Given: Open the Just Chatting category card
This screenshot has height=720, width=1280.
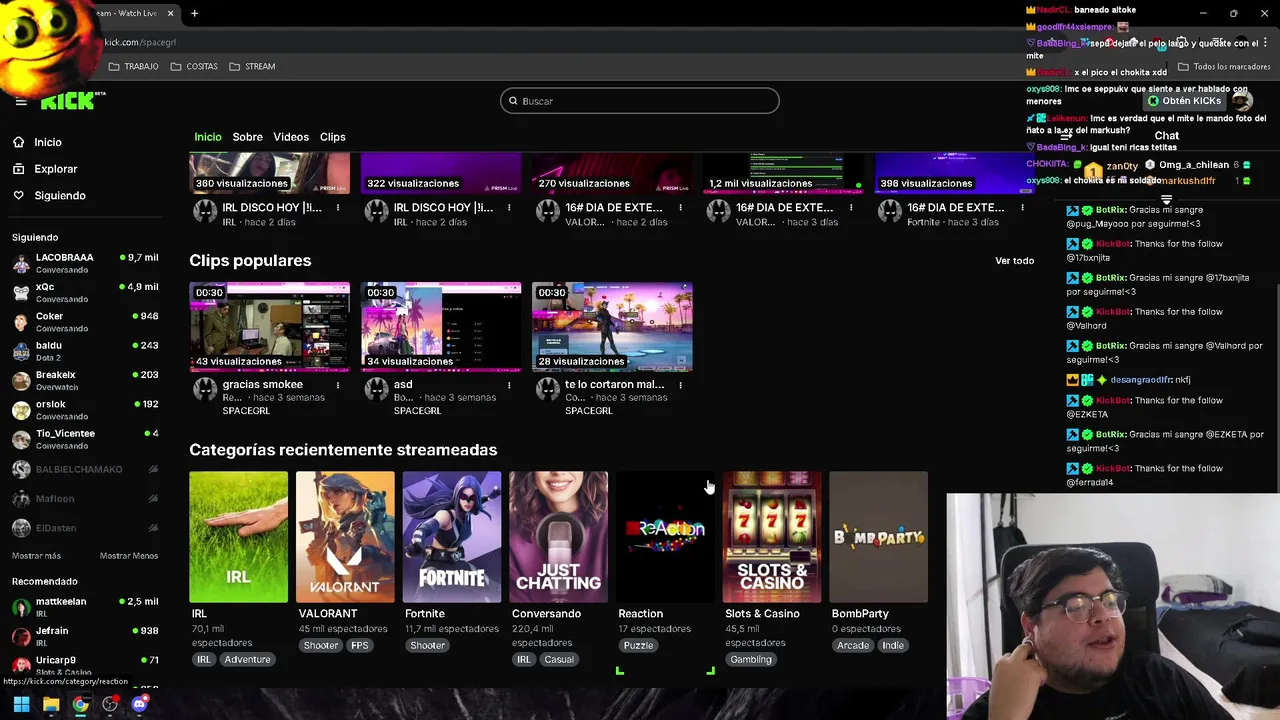Looking at the screenshot, I should point(558,537).
